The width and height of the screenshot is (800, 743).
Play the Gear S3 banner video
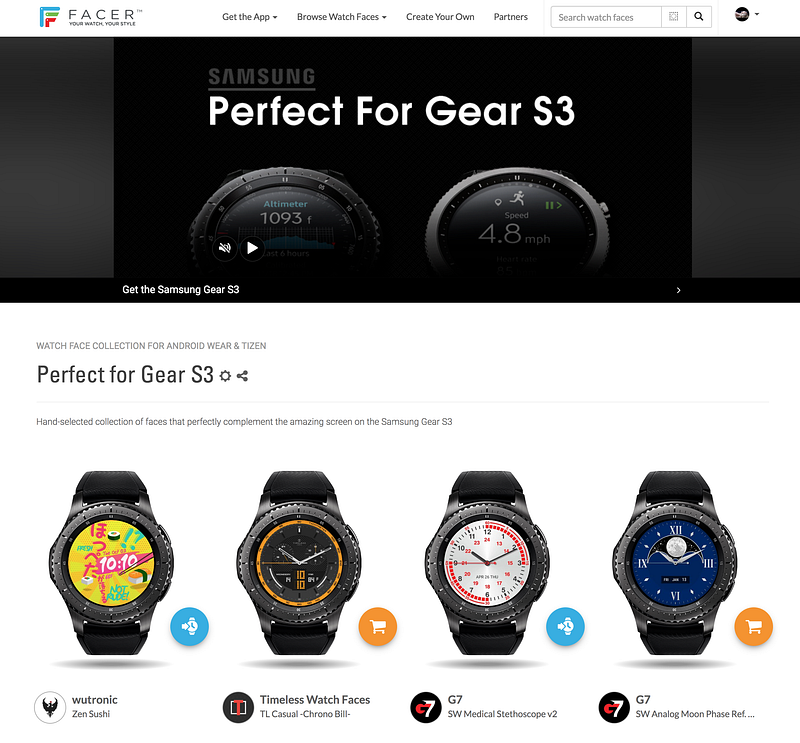pos(252,248)
